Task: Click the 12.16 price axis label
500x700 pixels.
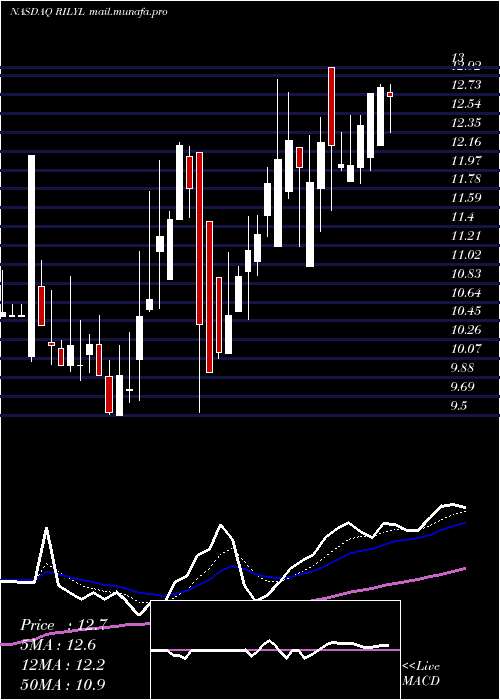Action: (467, 142)
